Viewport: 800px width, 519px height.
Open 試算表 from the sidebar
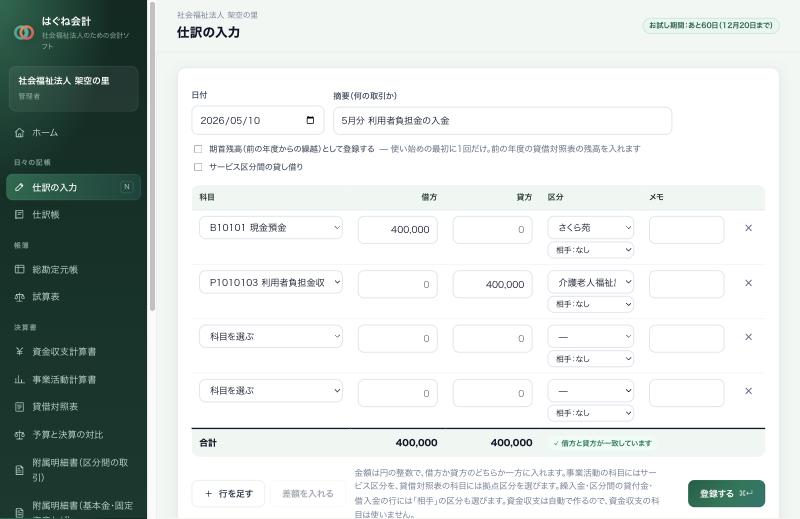73,296
